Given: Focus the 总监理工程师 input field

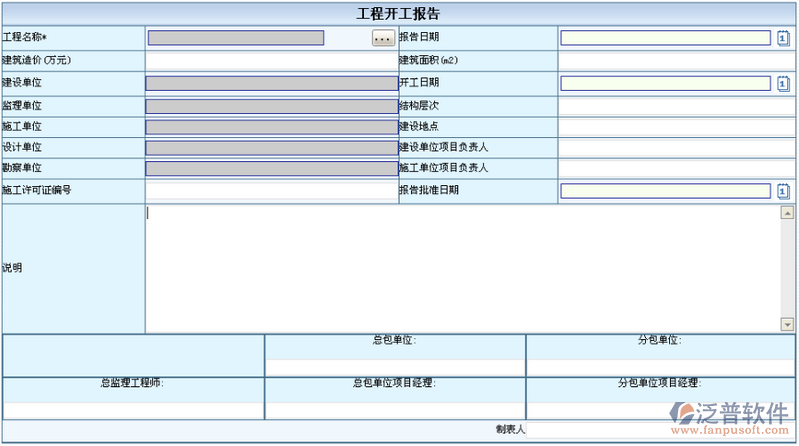Looking at the screenshot, I should 134,410.
